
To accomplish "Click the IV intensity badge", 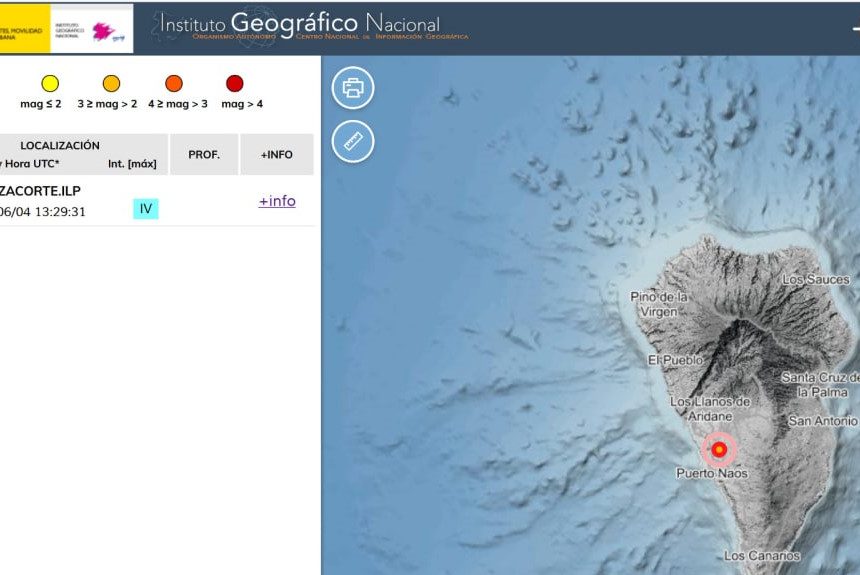I will pos(146,208).
